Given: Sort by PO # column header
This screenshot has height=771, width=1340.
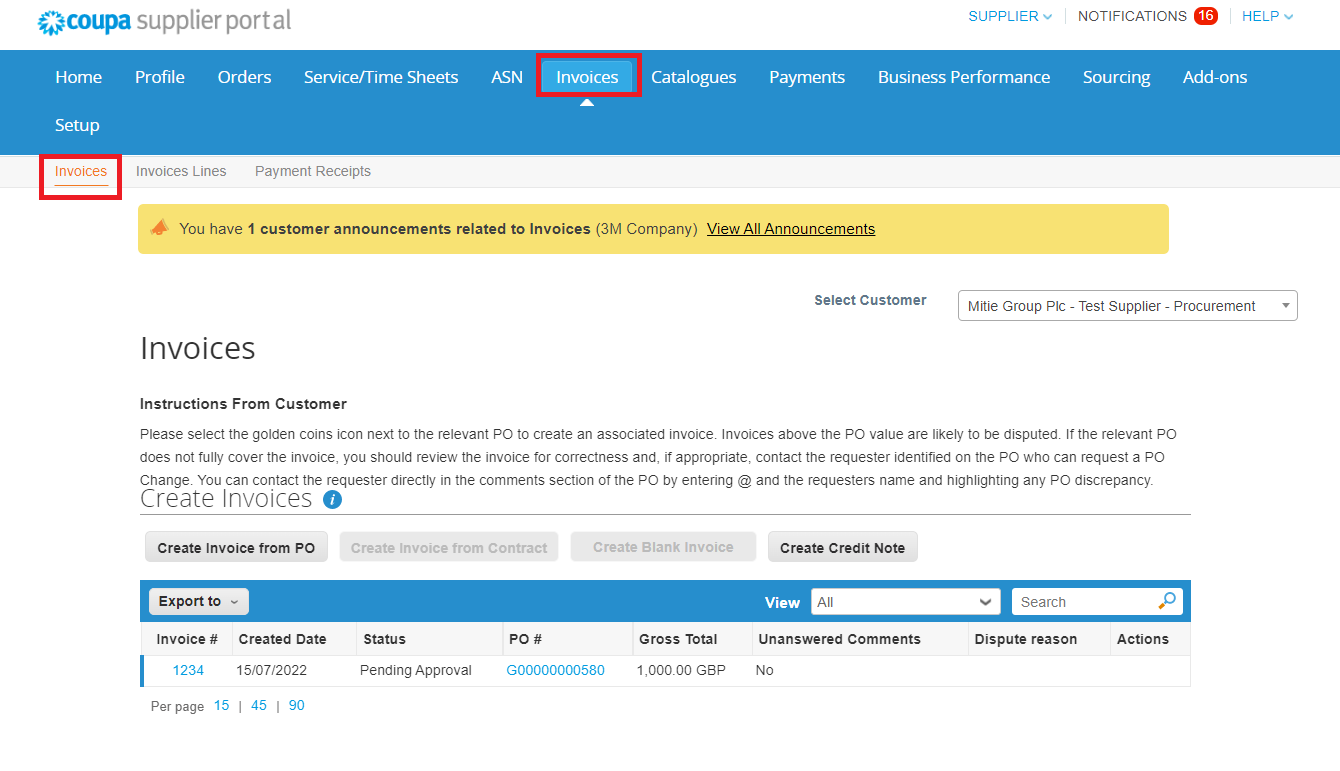Looking at the screenshot, I should [x=525, y=639].
